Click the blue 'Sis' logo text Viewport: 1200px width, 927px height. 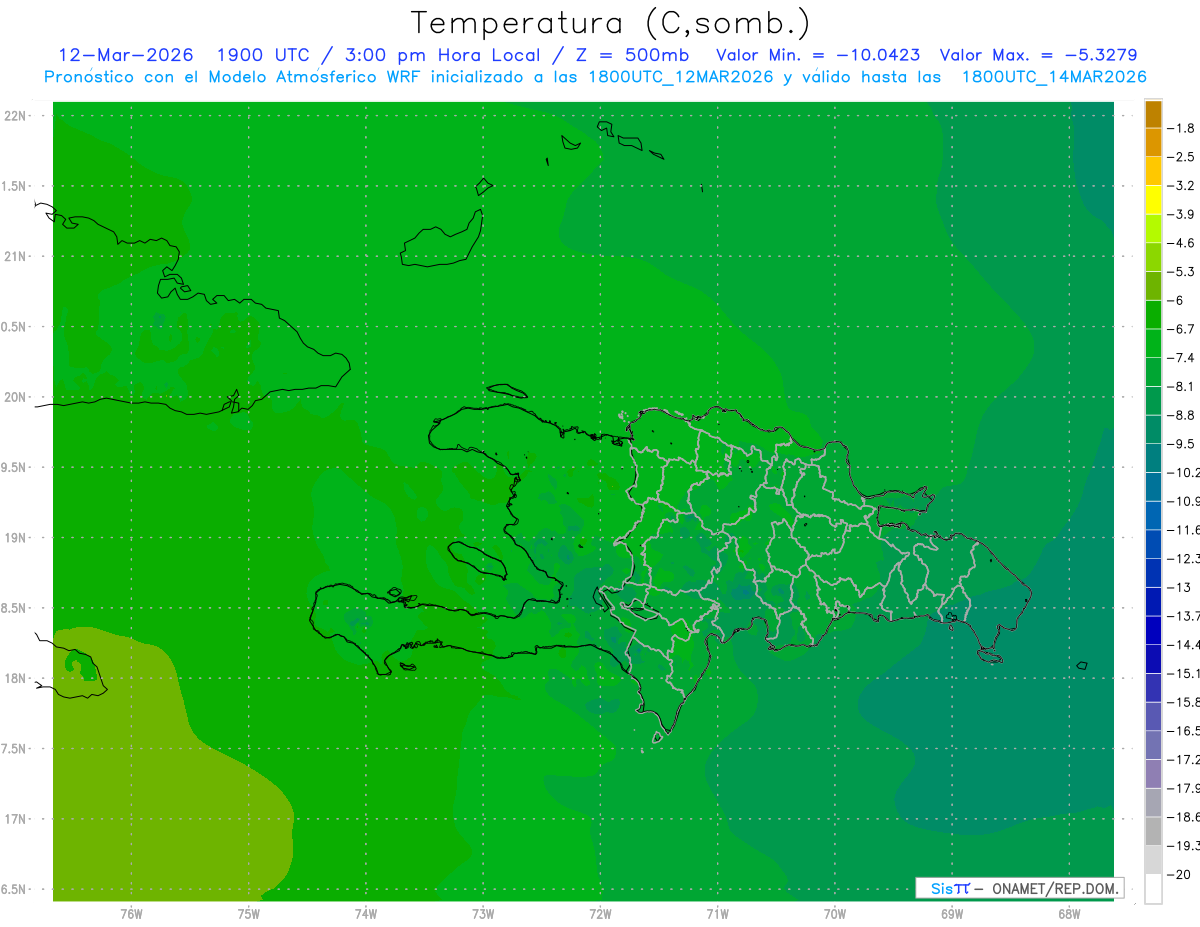coord(941,888)
